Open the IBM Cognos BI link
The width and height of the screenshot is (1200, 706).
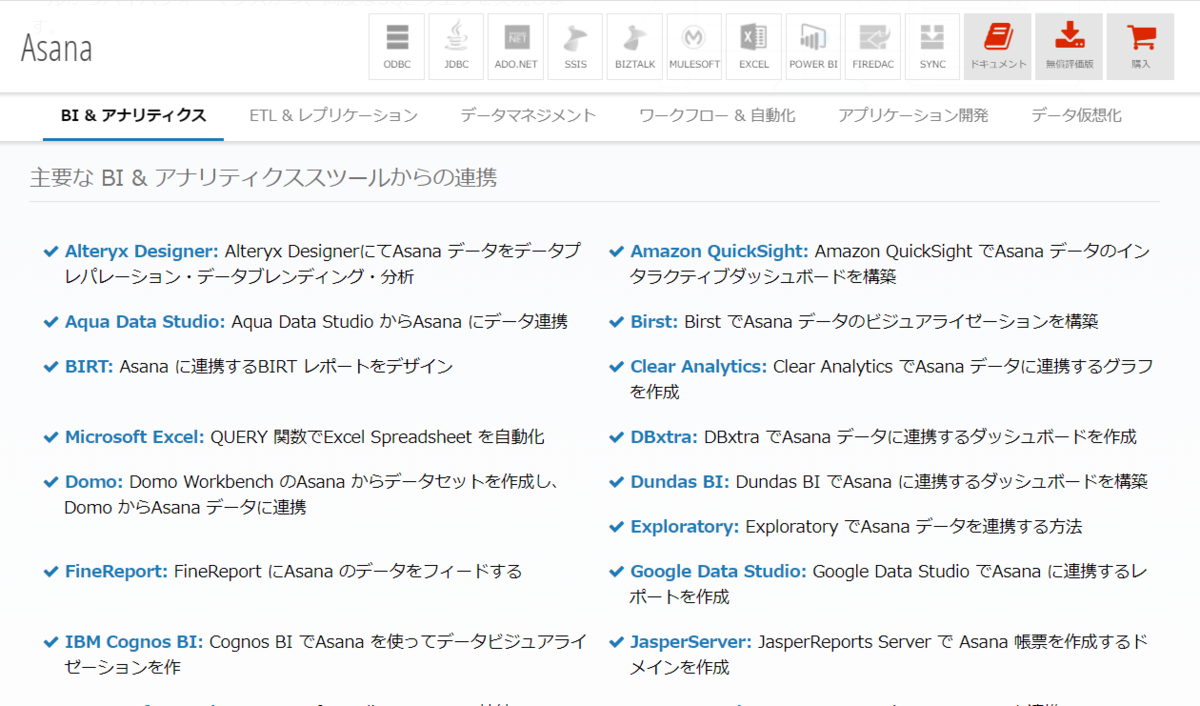(x=134, y=642)
